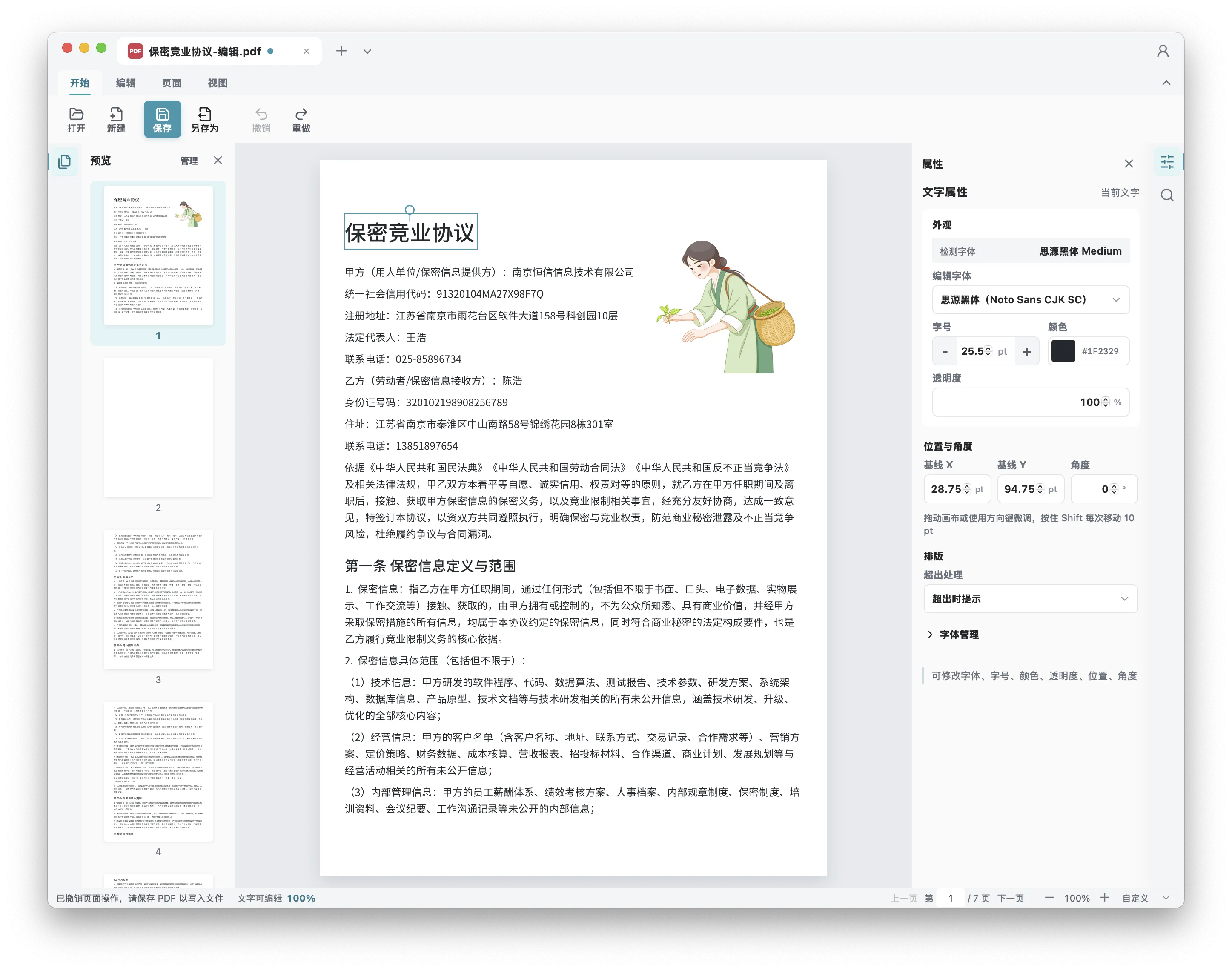Toggle the properties panel sliders icon
This screenshot has width=1232, height=971.
pyautogui.click(x=1166, y=163)
